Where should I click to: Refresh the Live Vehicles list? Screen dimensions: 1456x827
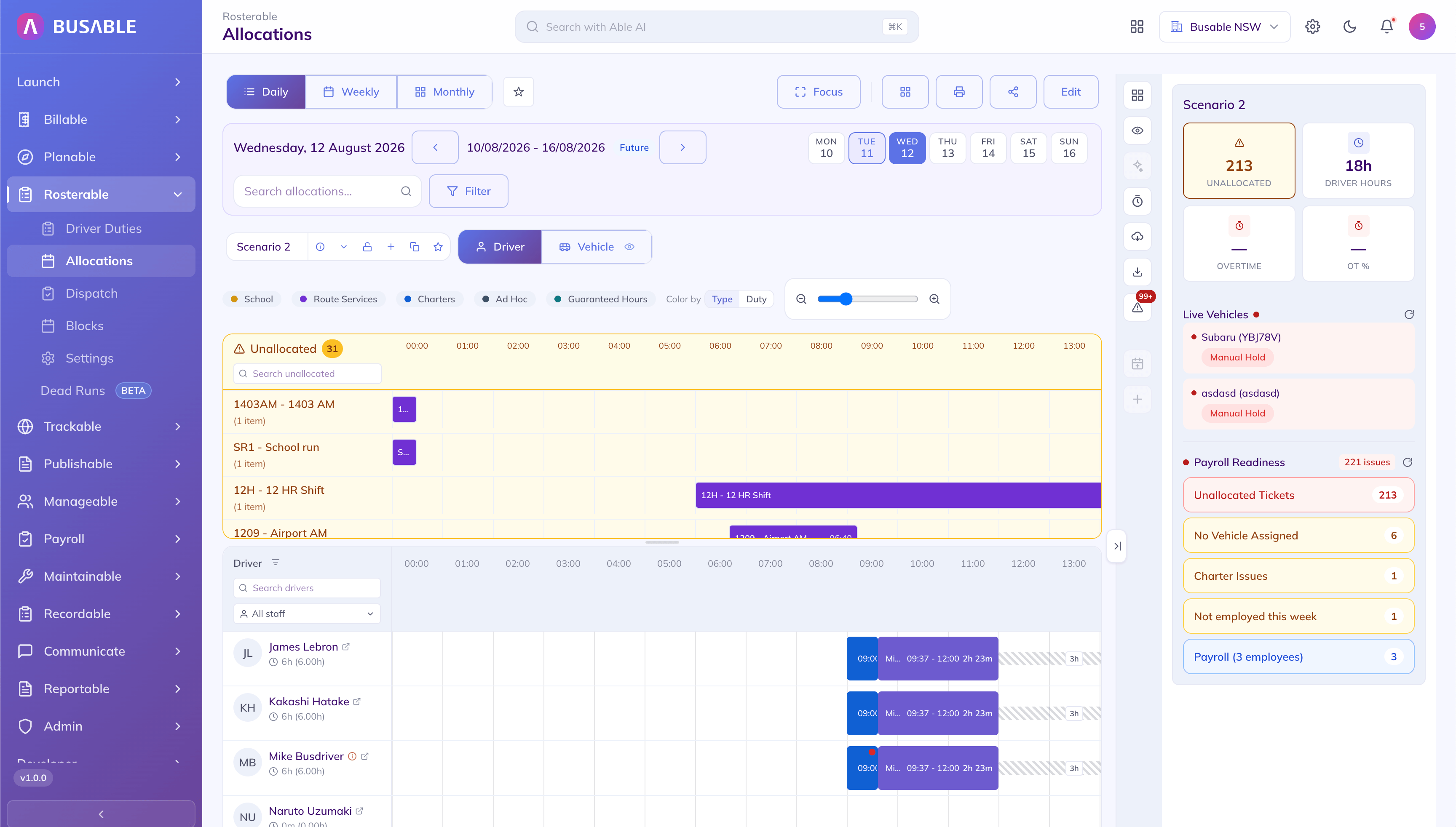click(x=1409, y=315)
